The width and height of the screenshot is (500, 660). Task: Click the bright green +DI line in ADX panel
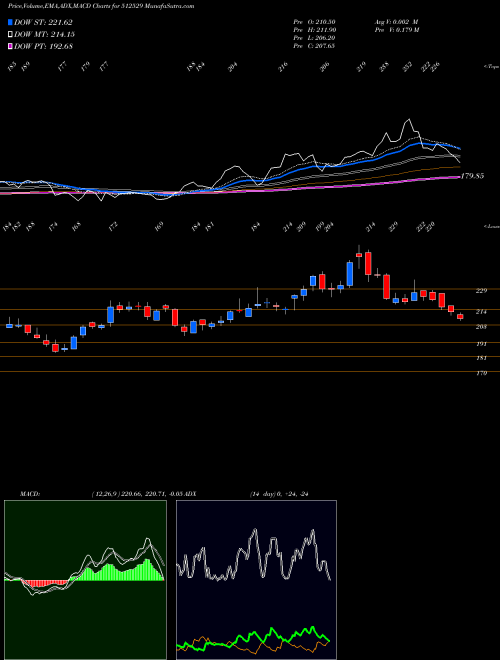[x=271, y=630]
